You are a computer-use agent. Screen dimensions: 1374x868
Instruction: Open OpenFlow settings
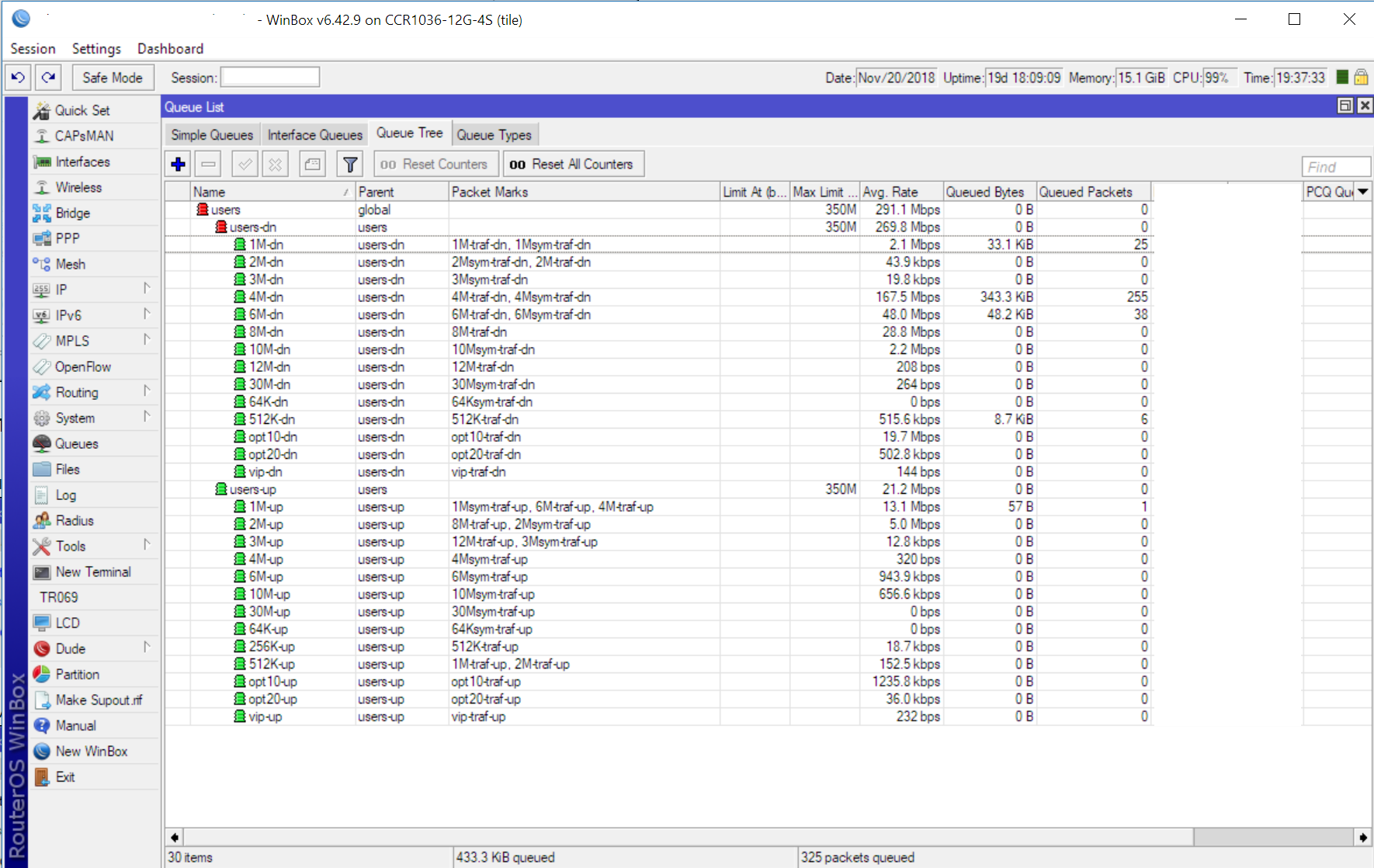click(x=94, y=366)
